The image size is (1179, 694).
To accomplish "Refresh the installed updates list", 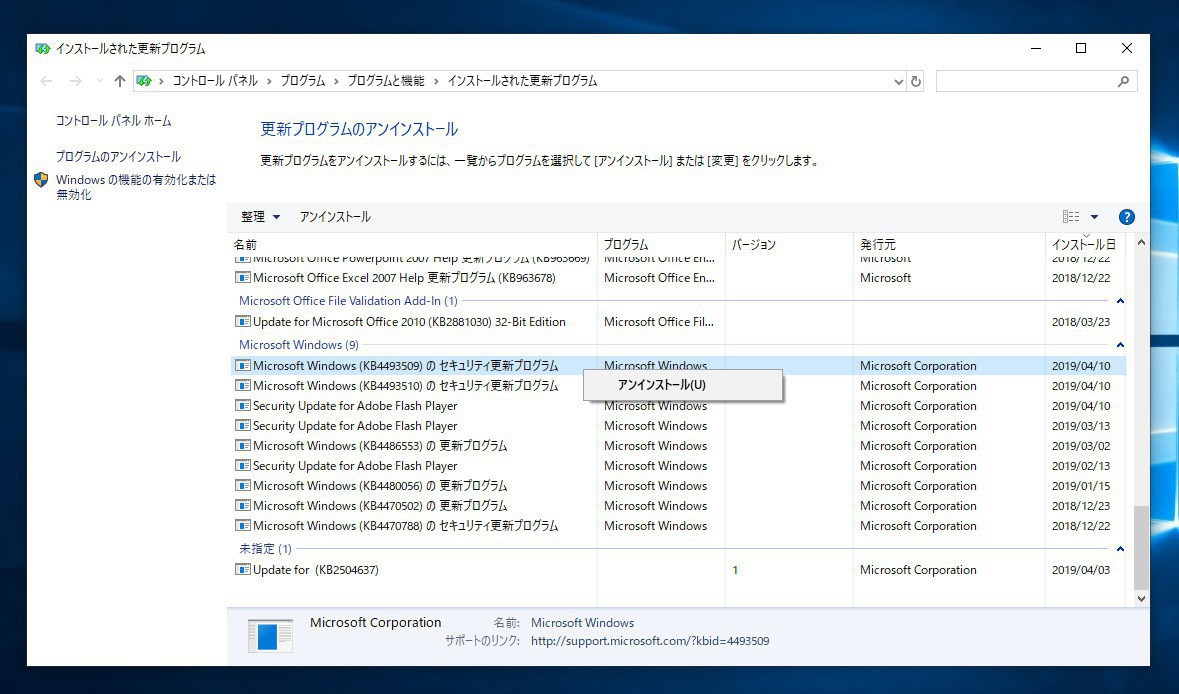I will tap(916, 81).
